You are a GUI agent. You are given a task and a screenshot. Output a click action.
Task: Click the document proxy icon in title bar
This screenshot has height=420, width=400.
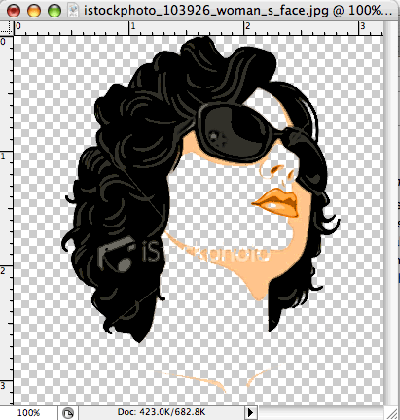tap(73, 10)
